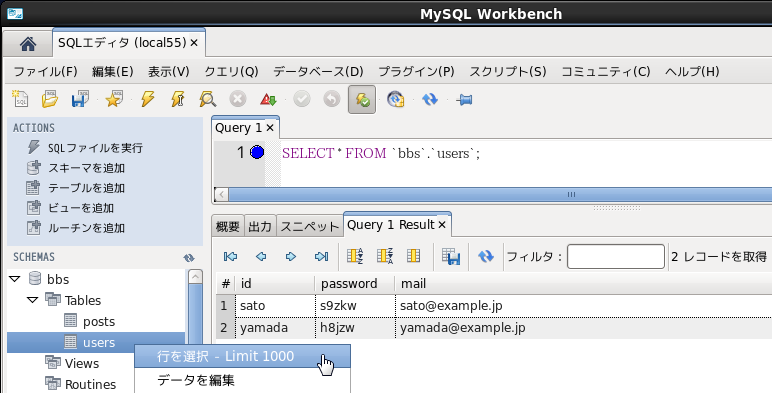Rollback transaction arrow icon
772x393 pixels.
332,99
